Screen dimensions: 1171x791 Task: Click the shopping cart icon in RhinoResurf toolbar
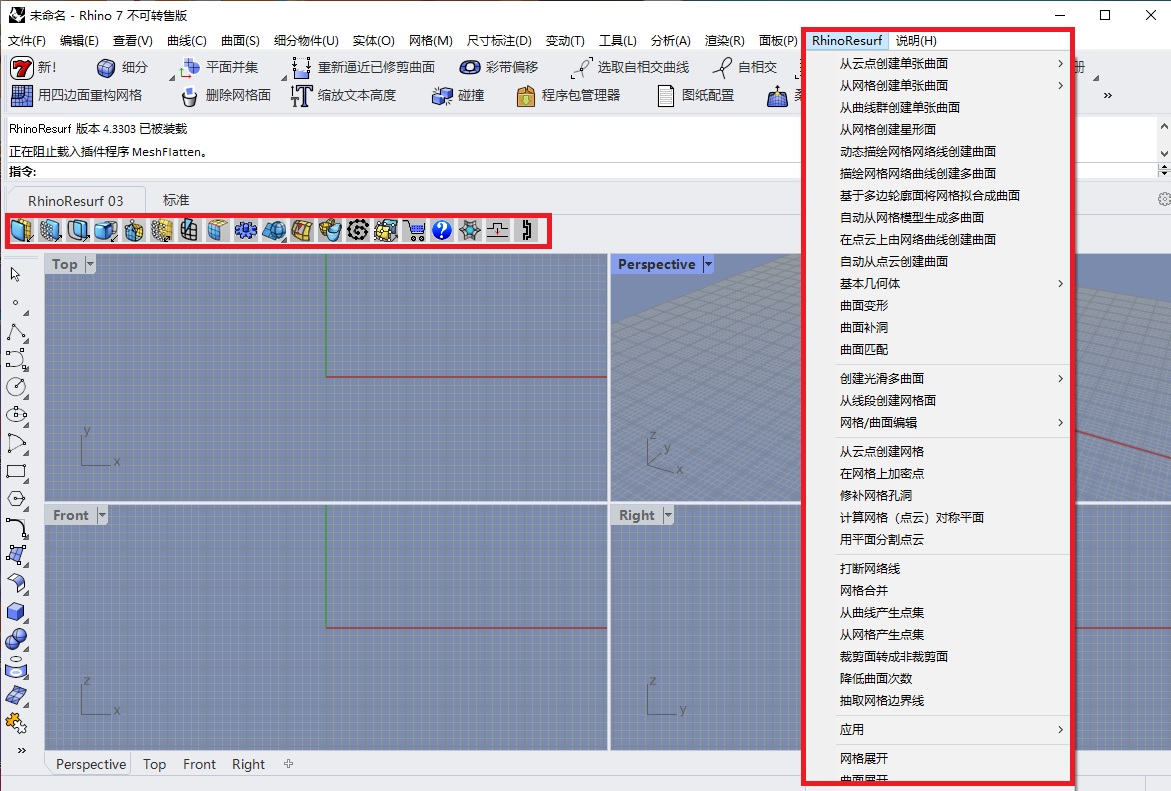pos(414,231)
